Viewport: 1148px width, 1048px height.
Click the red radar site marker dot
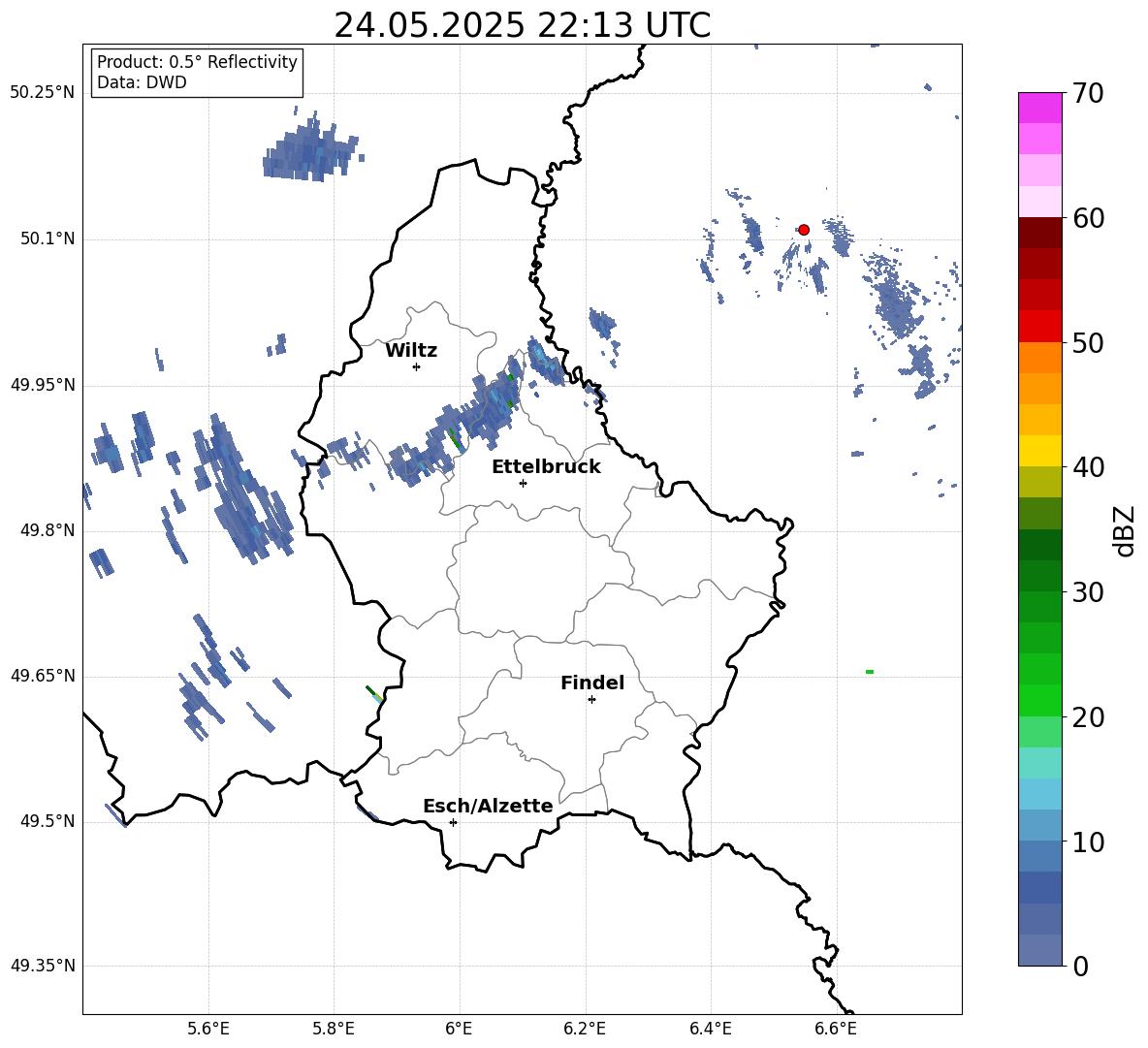pyautogui.click(x=803, y=230)
